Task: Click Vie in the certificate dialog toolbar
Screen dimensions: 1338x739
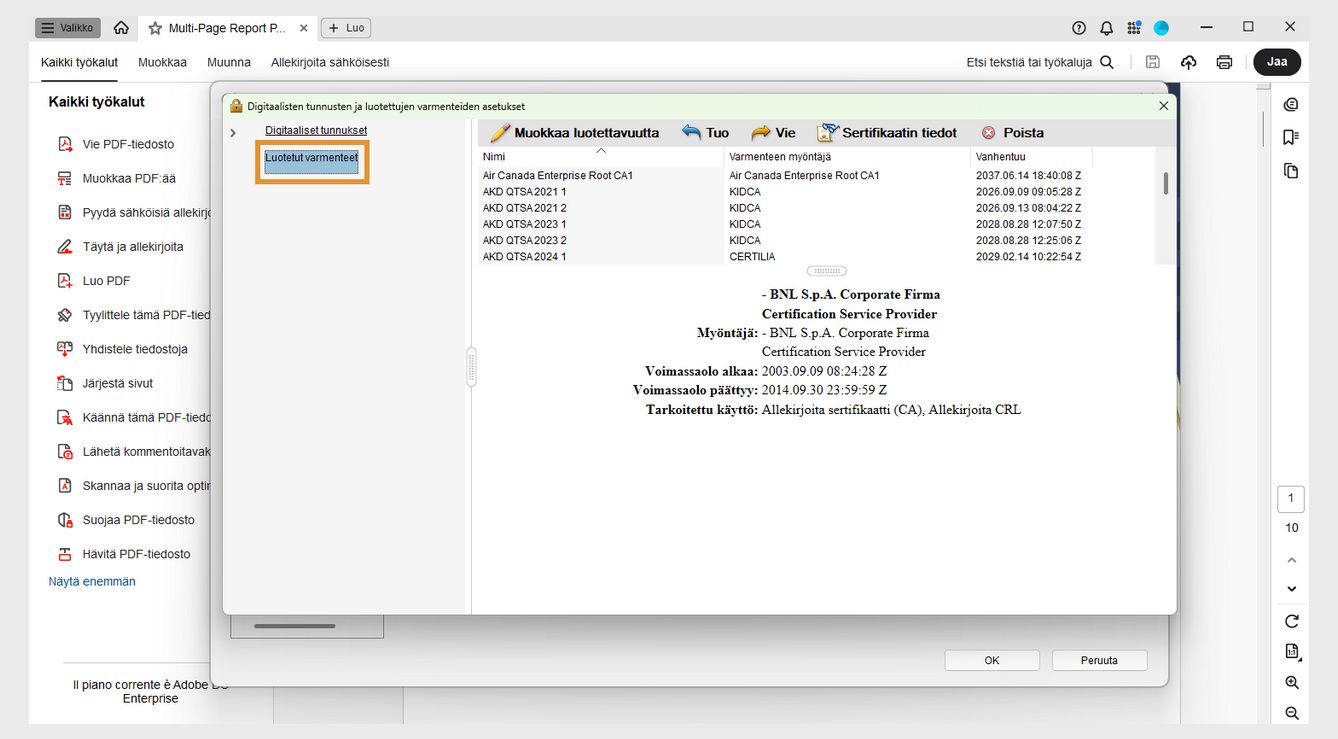Action: [x=774, y=132]
